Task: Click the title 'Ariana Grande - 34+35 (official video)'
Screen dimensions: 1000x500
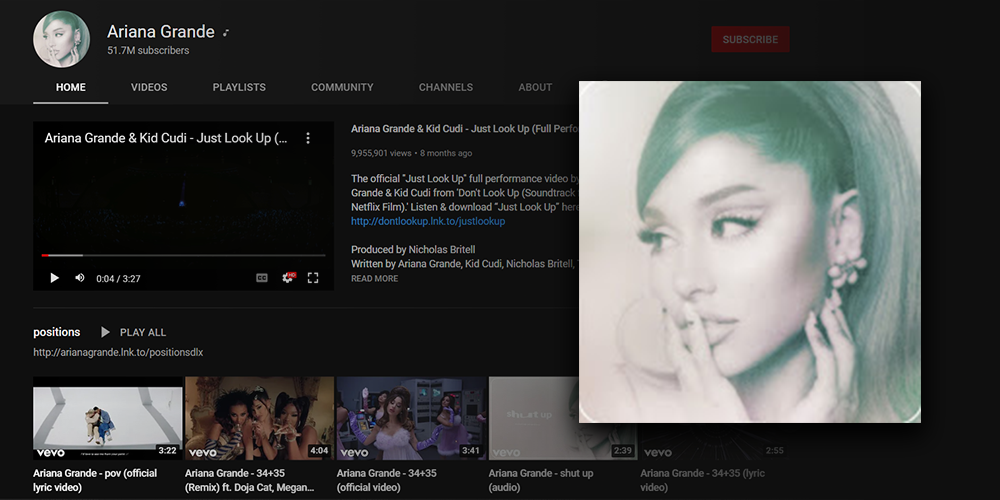Action: coord(386,480)
